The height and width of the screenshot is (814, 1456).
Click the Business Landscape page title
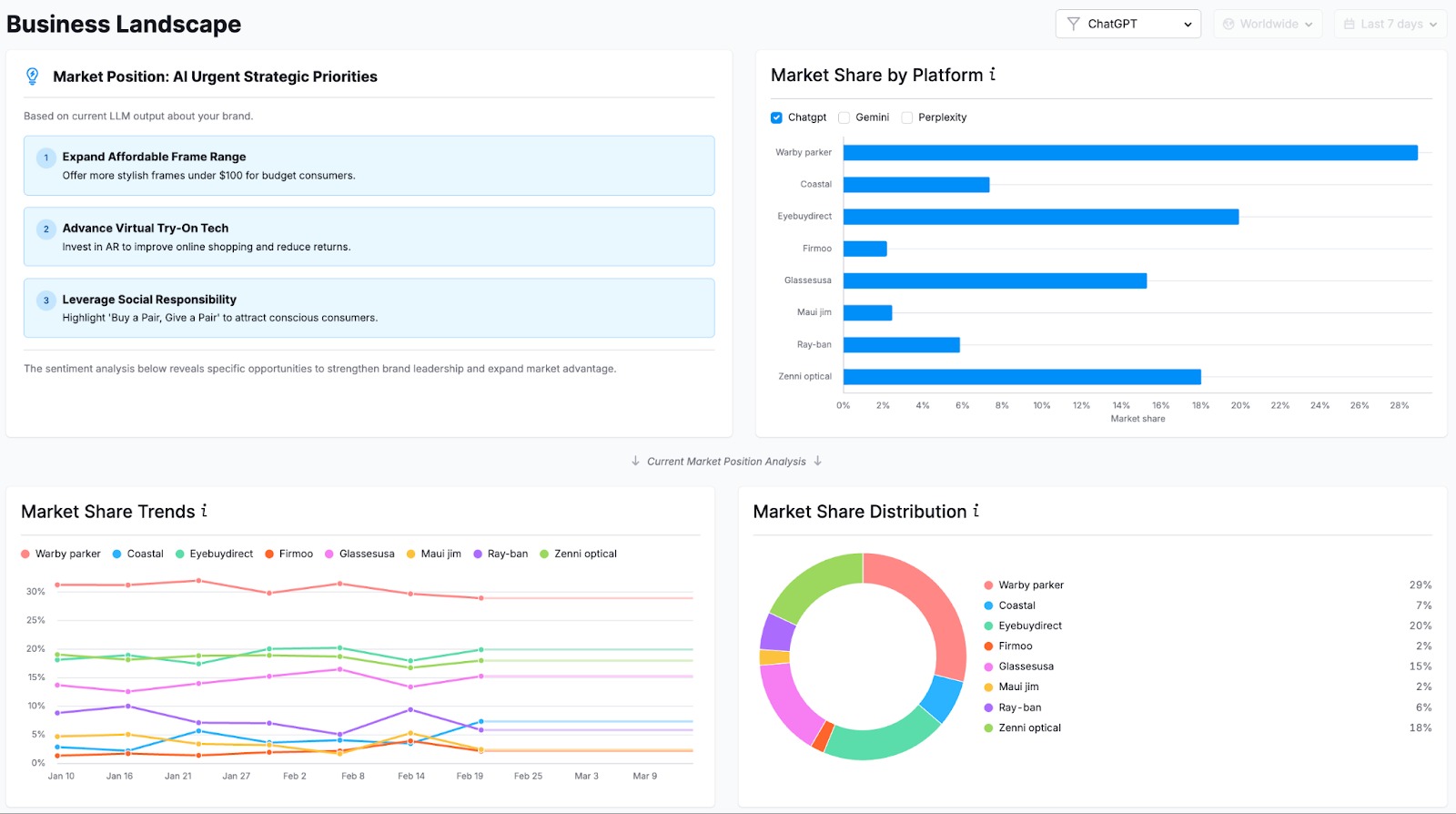tap(124, 25)
